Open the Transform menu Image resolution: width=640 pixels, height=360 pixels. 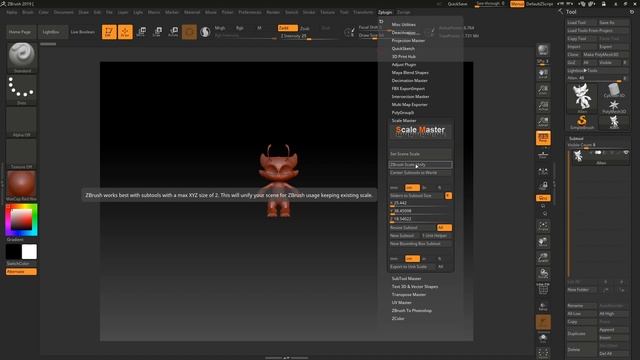tap(363, 12)
